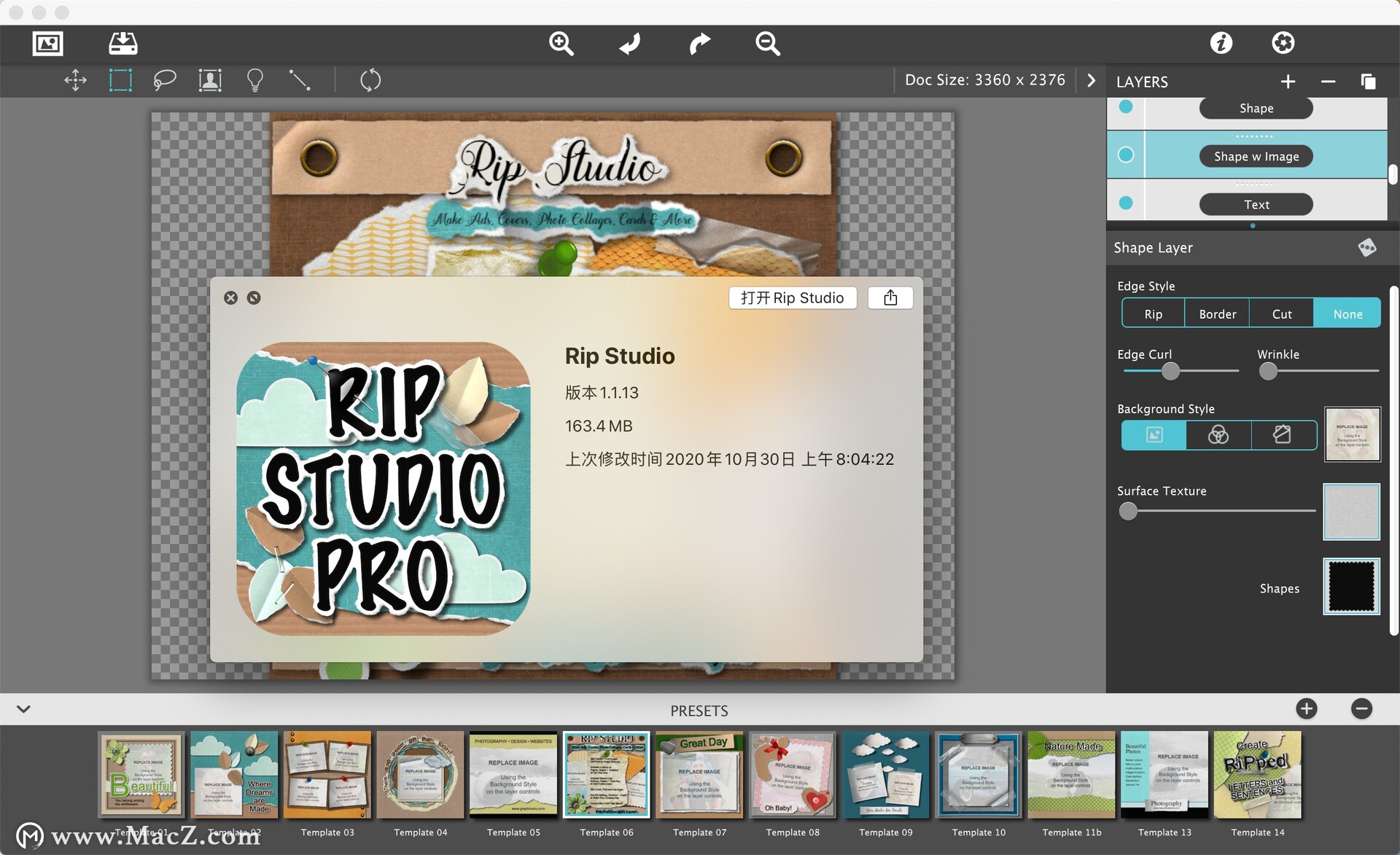Viewport: 1400px width, 855px height.
Task: Redo with the right curved arrow
Action: (699, 44)
